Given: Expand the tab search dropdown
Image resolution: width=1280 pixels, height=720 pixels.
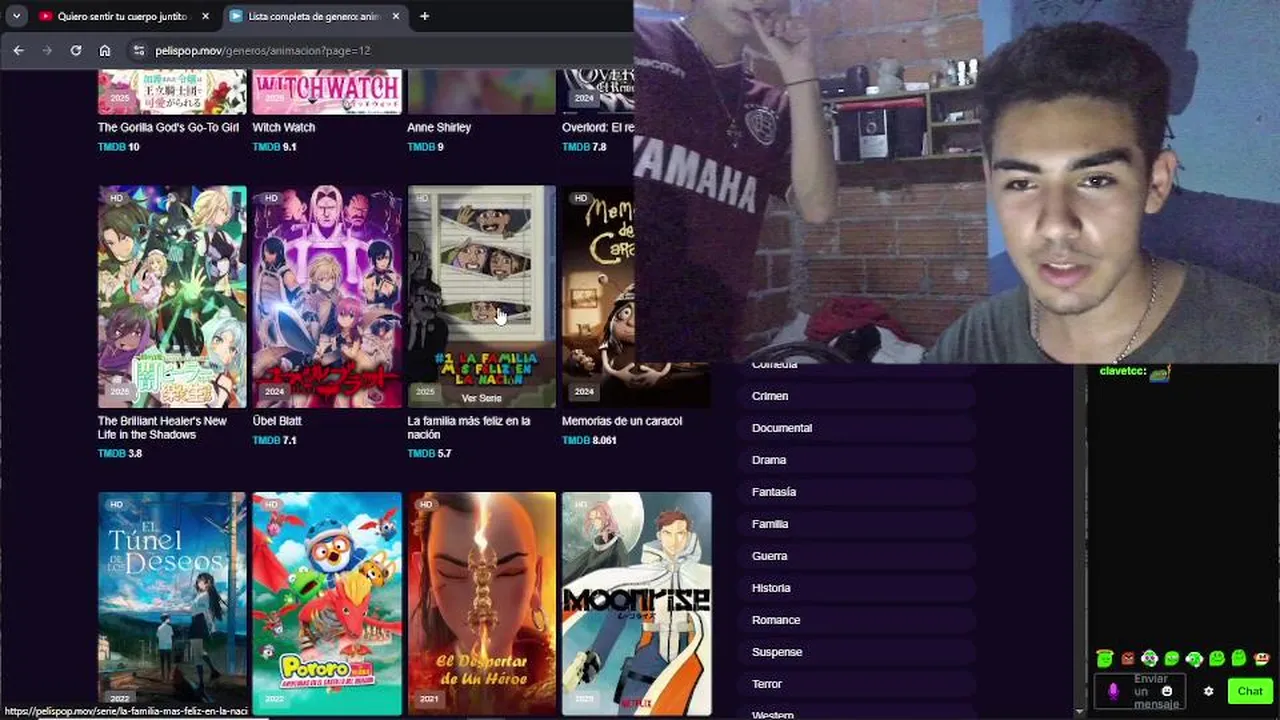Looking at the screenshot, I should tap(16, 16).
